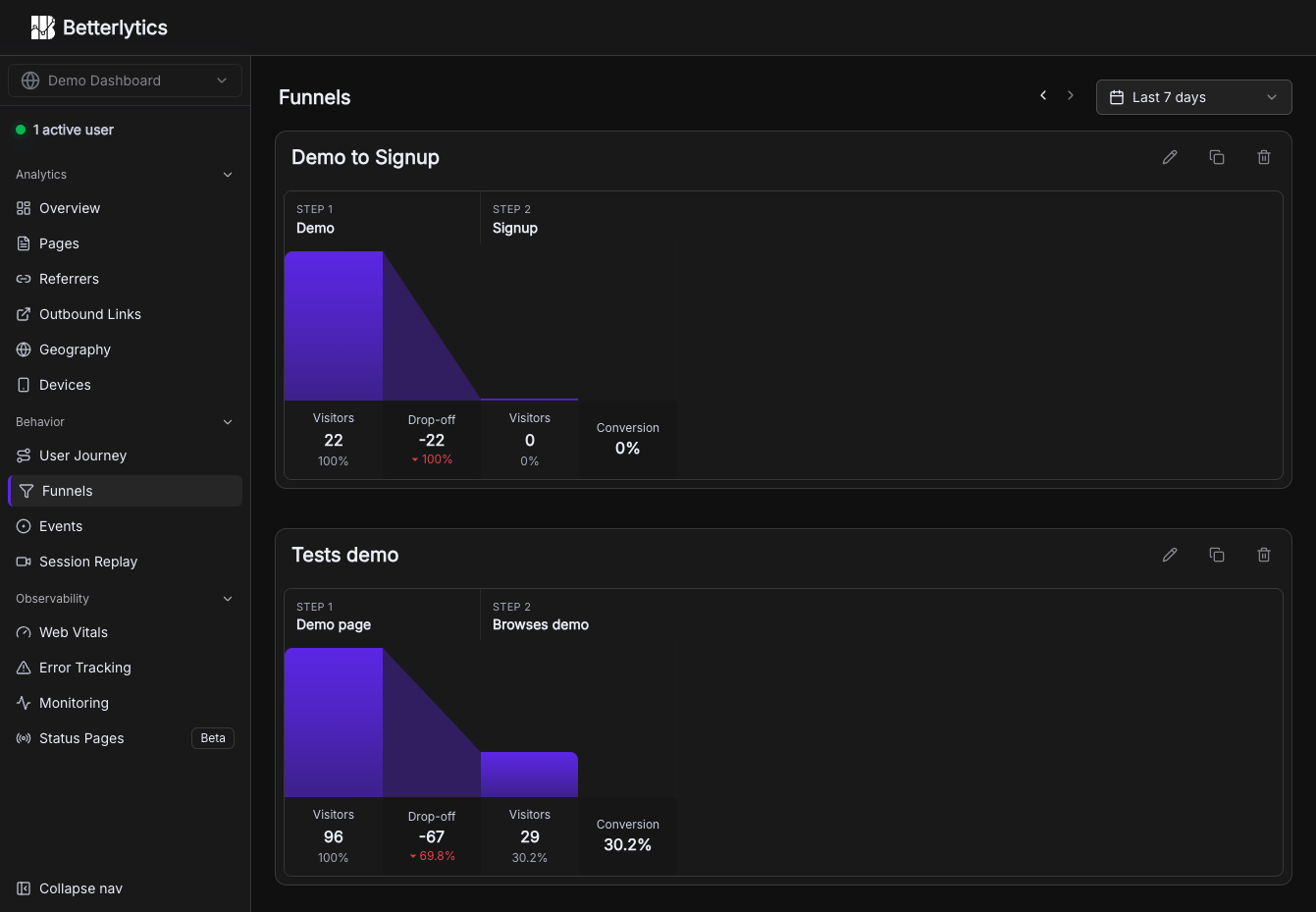Open the Pages report
Viewport: 1316px width, 912px height.
click(125, 243)
